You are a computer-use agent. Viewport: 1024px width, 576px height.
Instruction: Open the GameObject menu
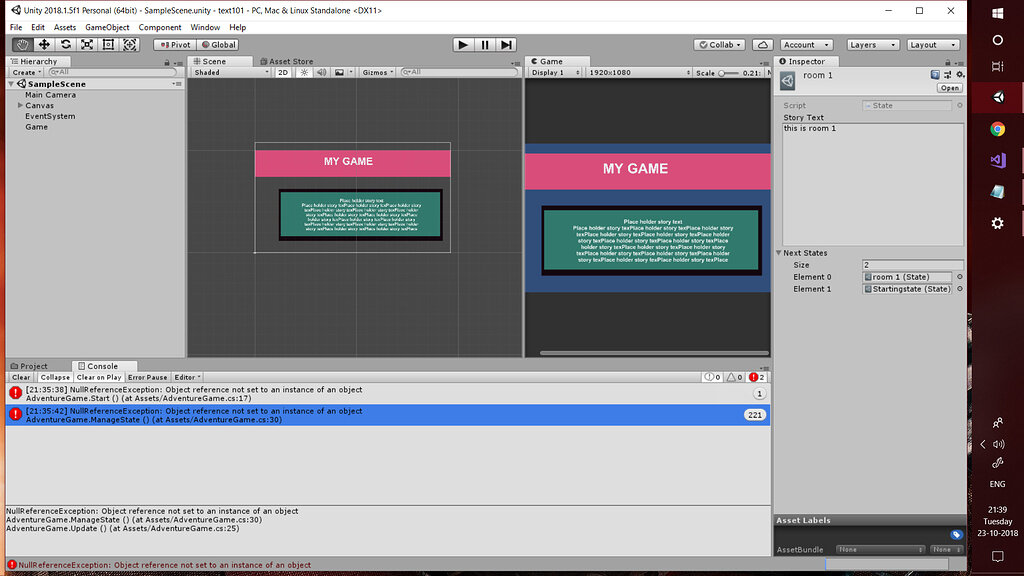point(106,27)
